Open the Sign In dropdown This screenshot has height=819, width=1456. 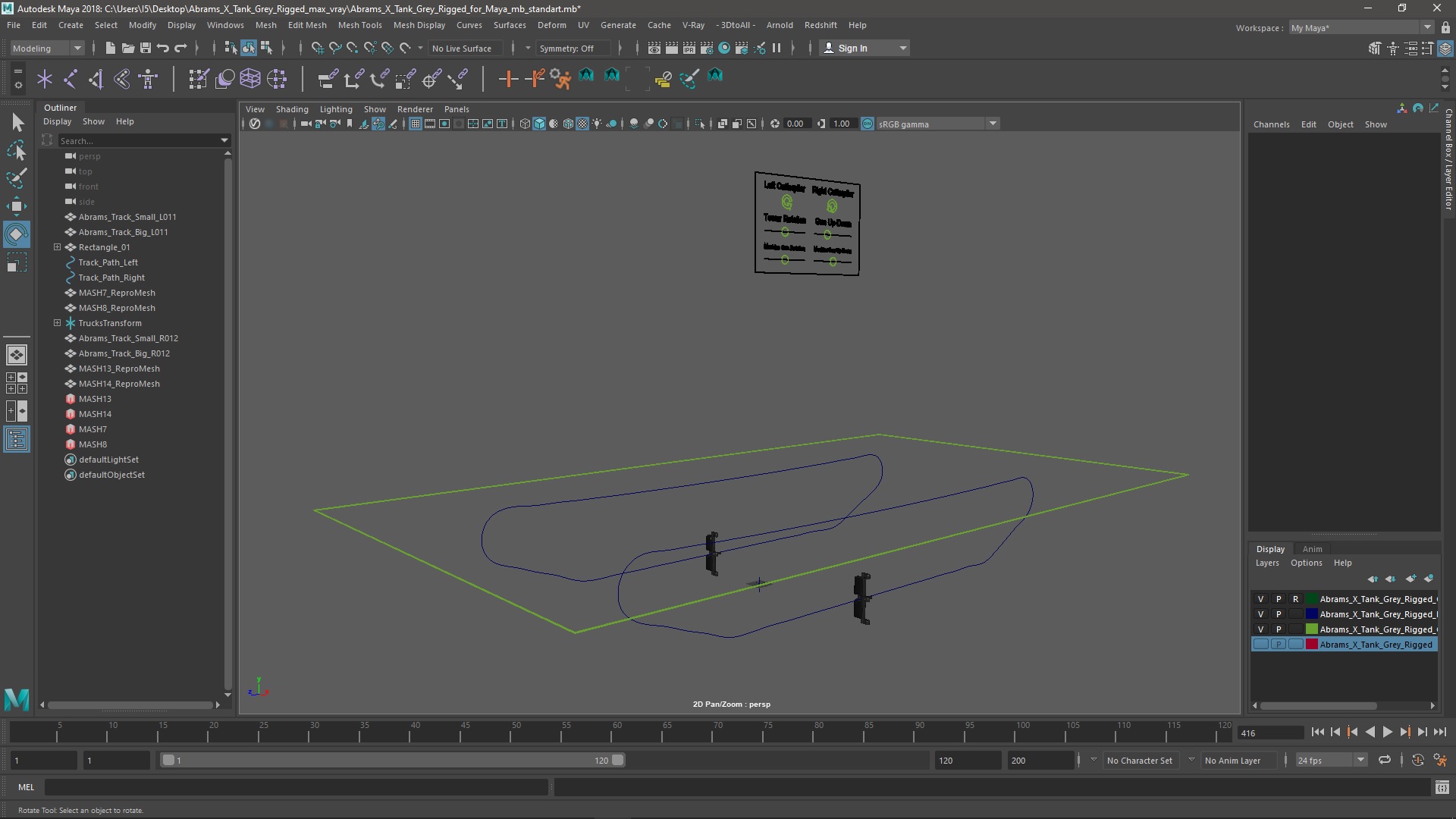point(864,48)
